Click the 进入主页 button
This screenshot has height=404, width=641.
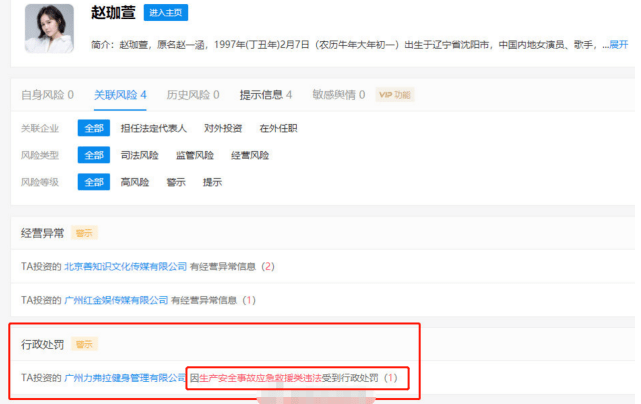pos(165,13)
